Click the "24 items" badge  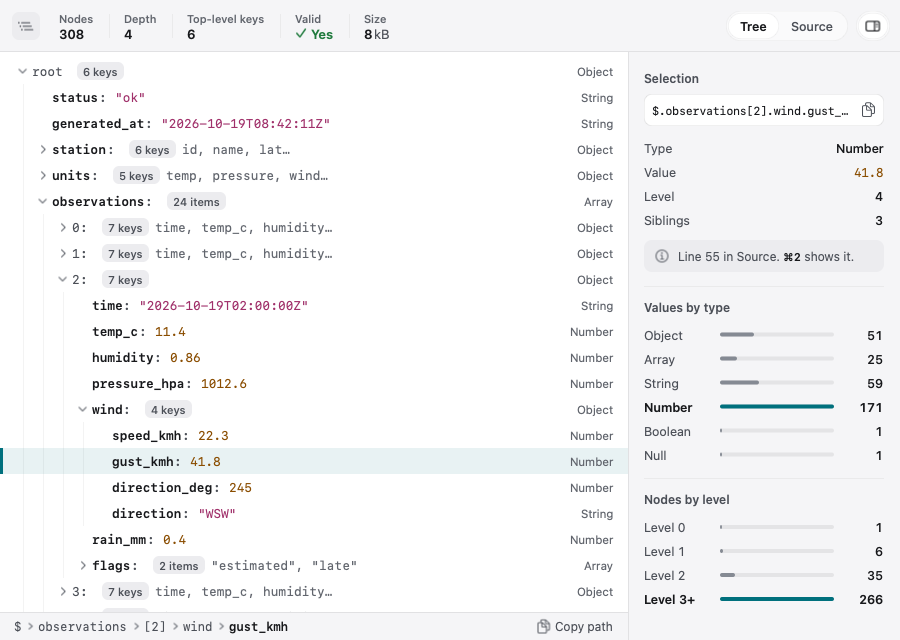coord(196,202)
